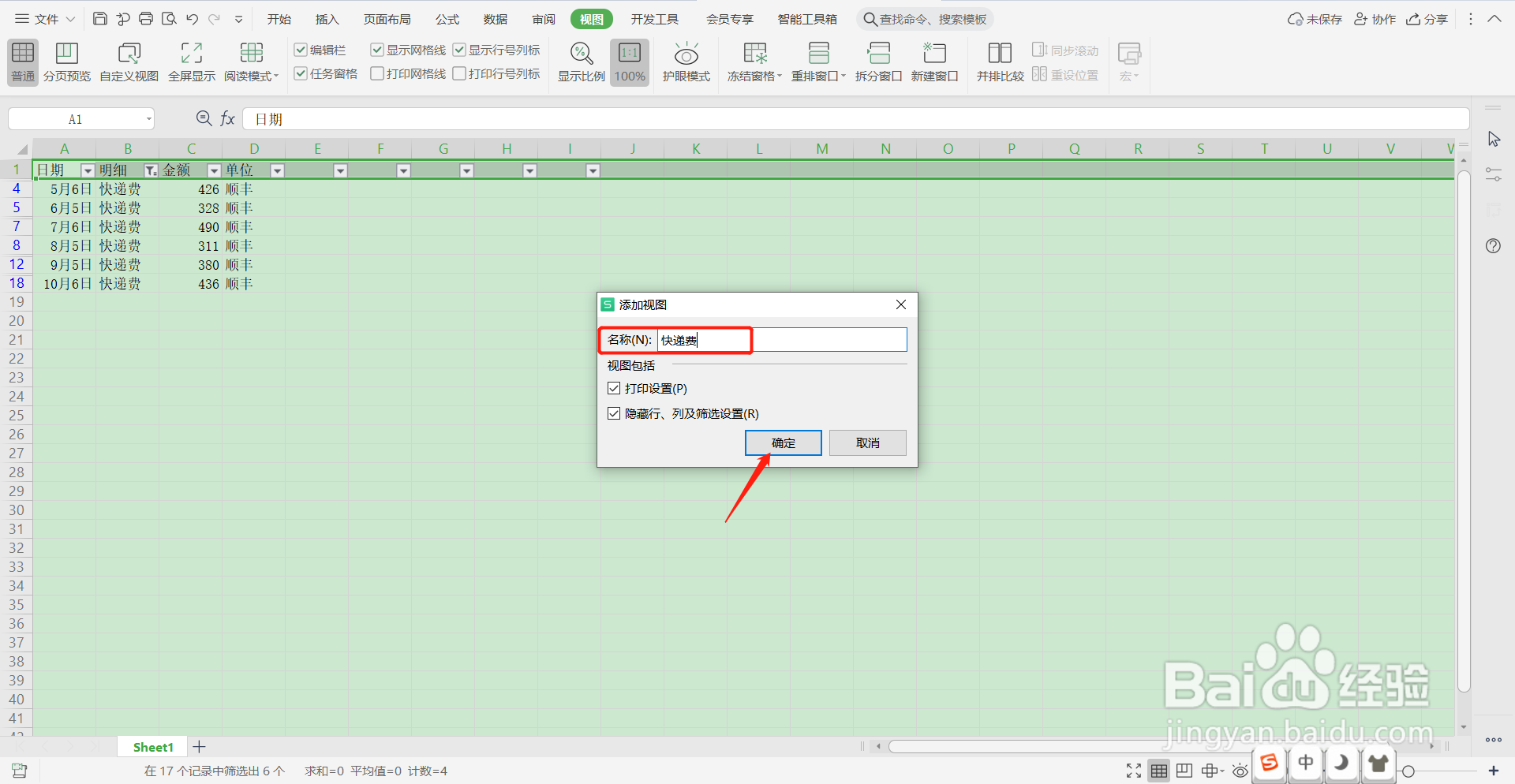Viewport: 1515px width, 784px height.
Task: Click the 协作 collaborate button
Action: tap(1375, 19)
